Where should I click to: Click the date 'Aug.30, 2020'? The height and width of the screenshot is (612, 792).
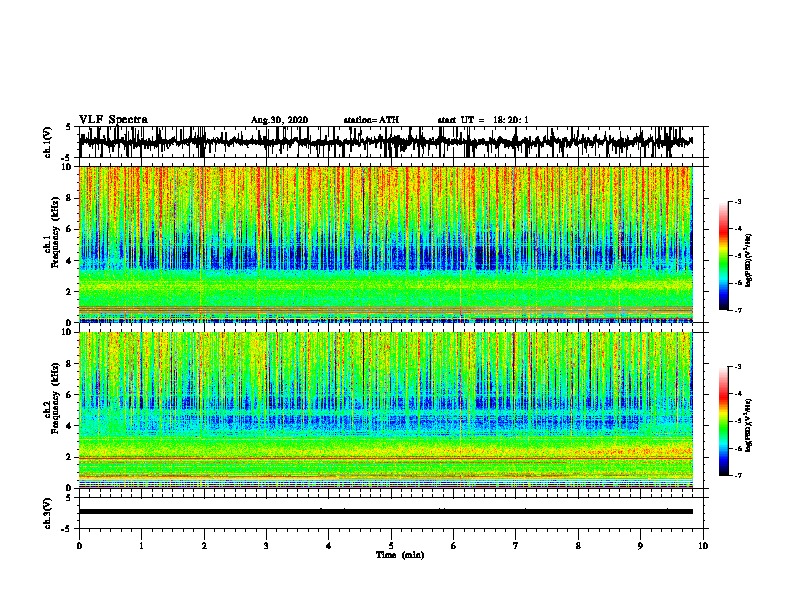tap(279, 120)
